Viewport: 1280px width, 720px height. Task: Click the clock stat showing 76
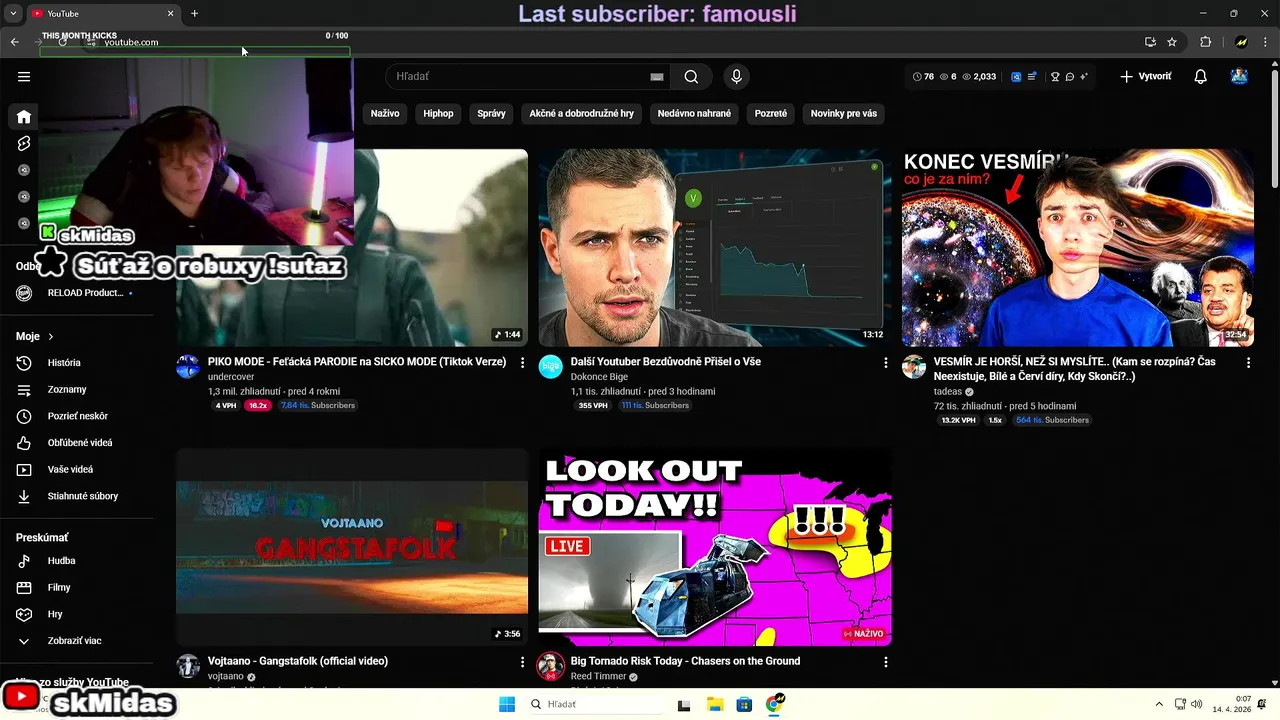click(x=923, y=77)
